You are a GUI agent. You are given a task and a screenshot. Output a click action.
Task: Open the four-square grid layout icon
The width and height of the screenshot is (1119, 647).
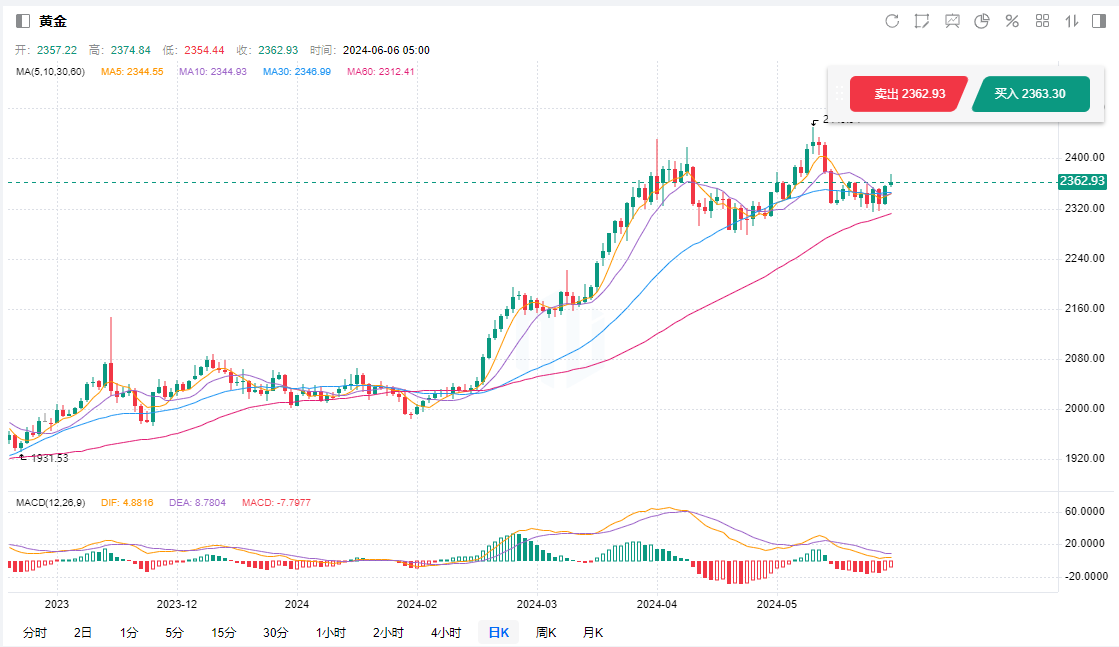(1042, 21)
